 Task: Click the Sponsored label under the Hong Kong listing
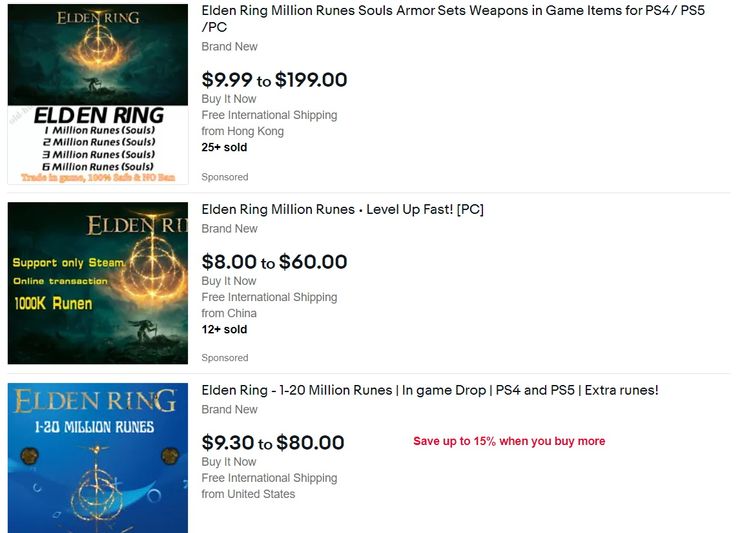(x=224, y=177)
